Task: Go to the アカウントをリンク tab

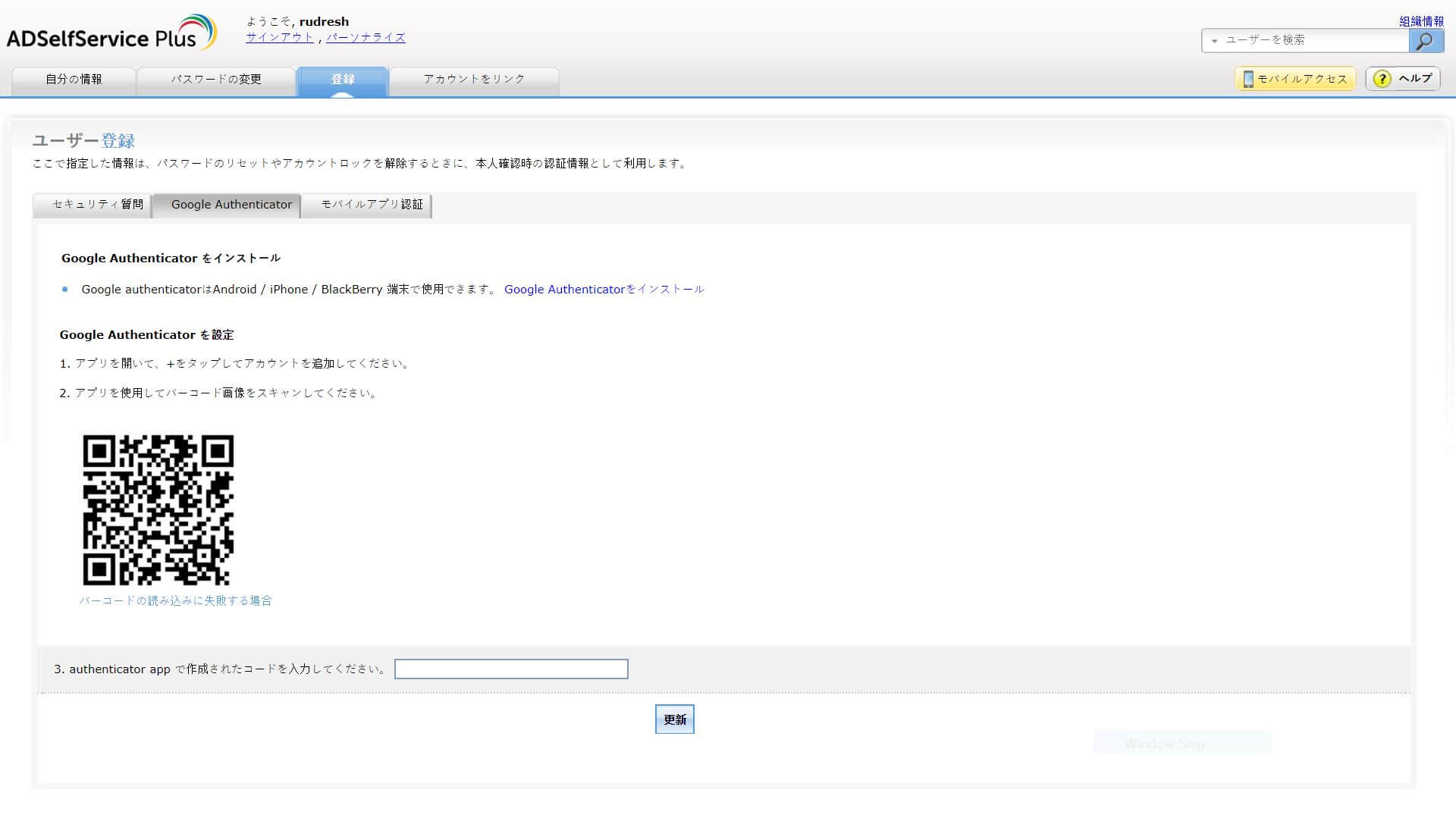Action: pos(475,80)
